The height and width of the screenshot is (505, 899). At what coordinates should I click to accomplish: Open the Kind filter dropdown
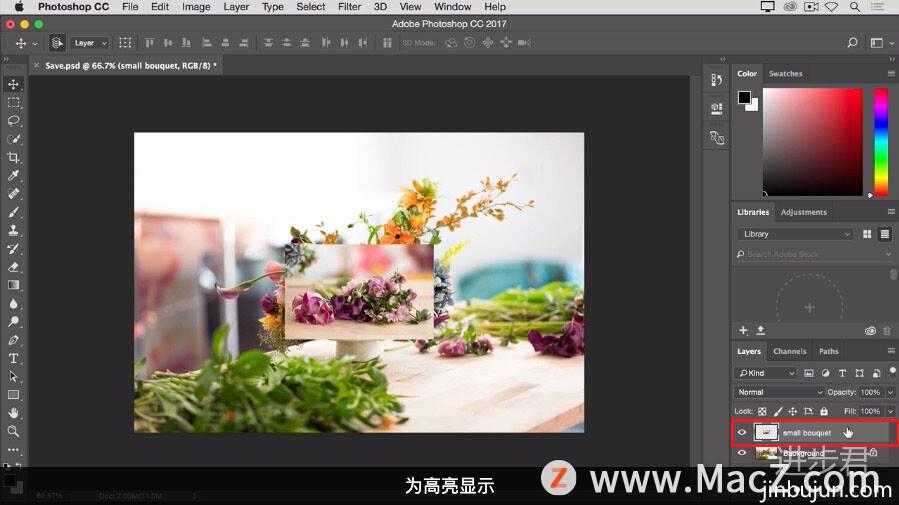point(767,373)
